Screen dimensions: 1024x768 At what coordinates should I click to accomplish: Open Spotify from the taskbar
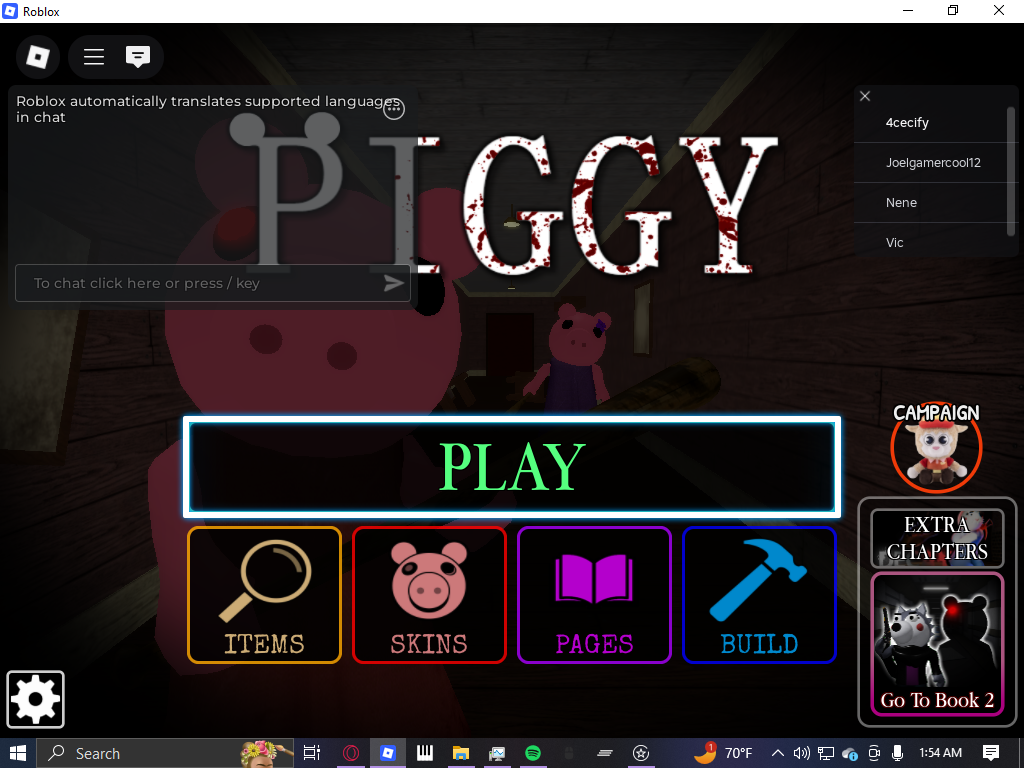[x=533, y=753]
